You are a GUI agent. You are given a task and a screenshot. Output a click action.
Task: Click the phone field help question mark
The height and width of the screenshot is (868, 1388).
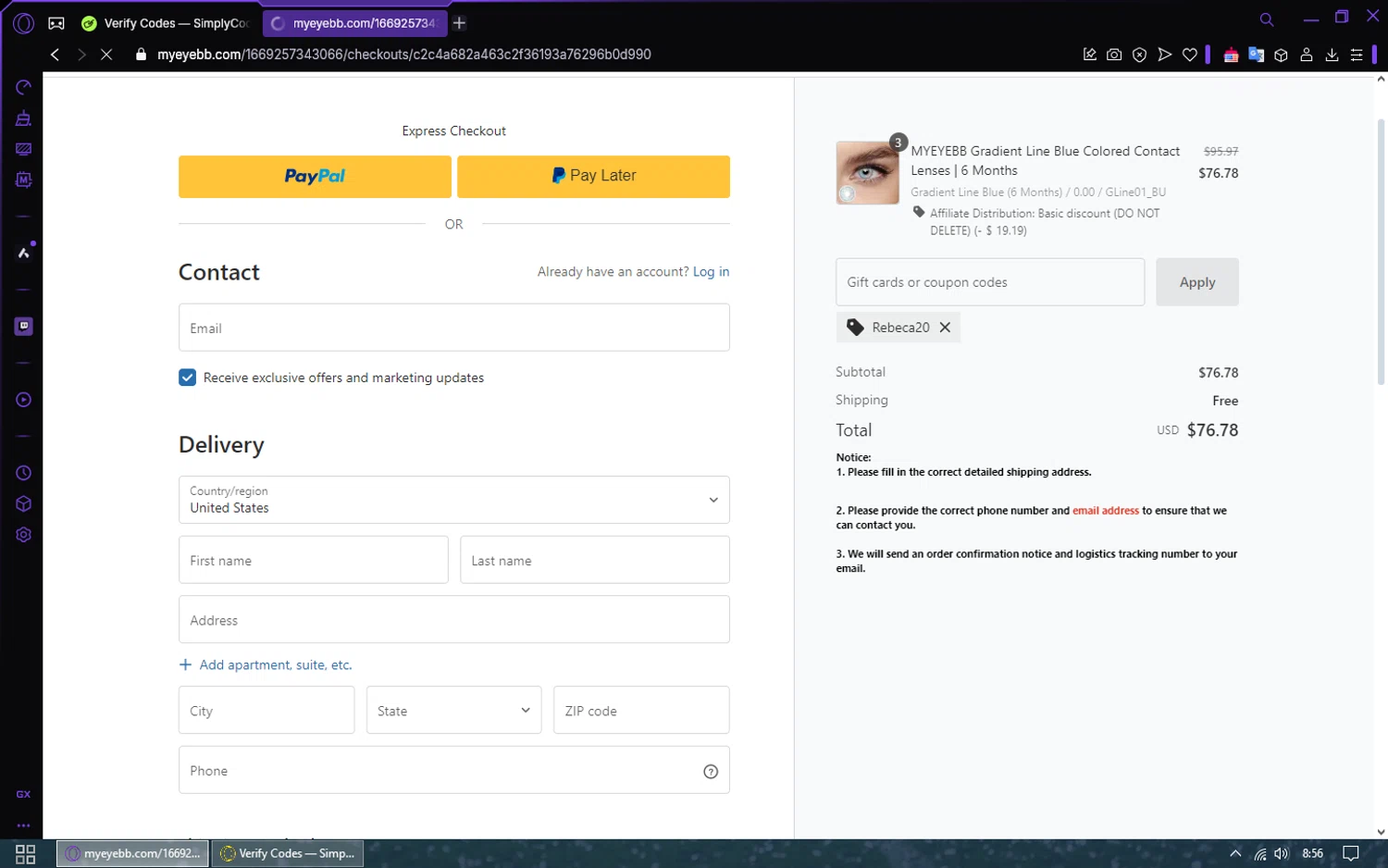pyautogui.click(x=711, y=771)
